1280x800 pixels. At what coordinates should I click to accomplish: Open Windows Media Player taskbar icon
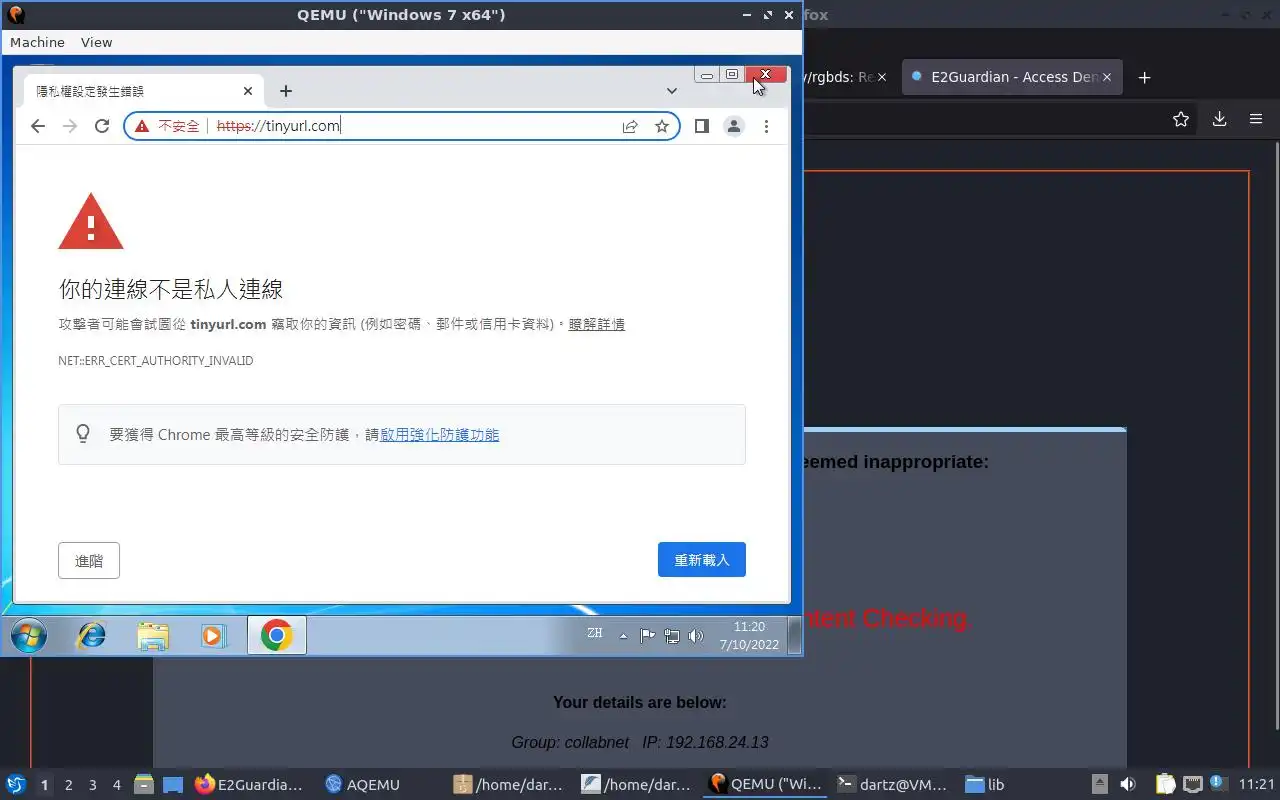click(x=214, y=636)
